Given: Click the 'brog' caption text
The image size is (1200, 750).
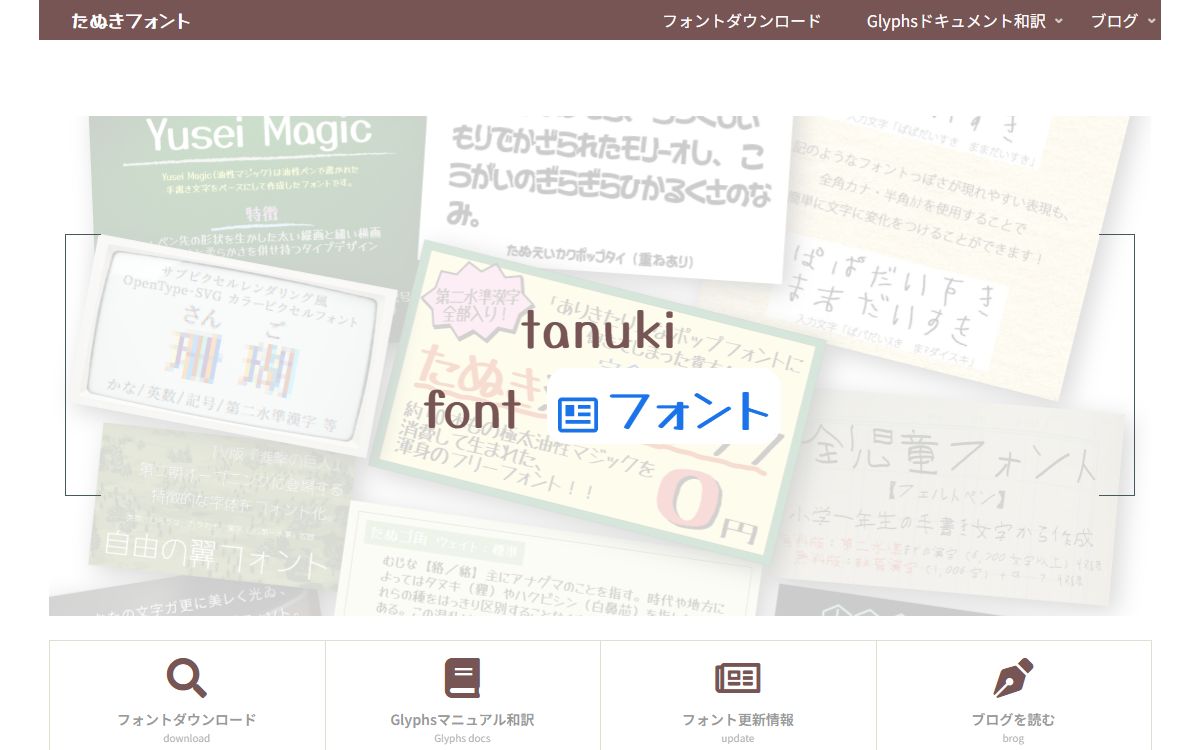Looking at the screenshot, I should 1013,739.
